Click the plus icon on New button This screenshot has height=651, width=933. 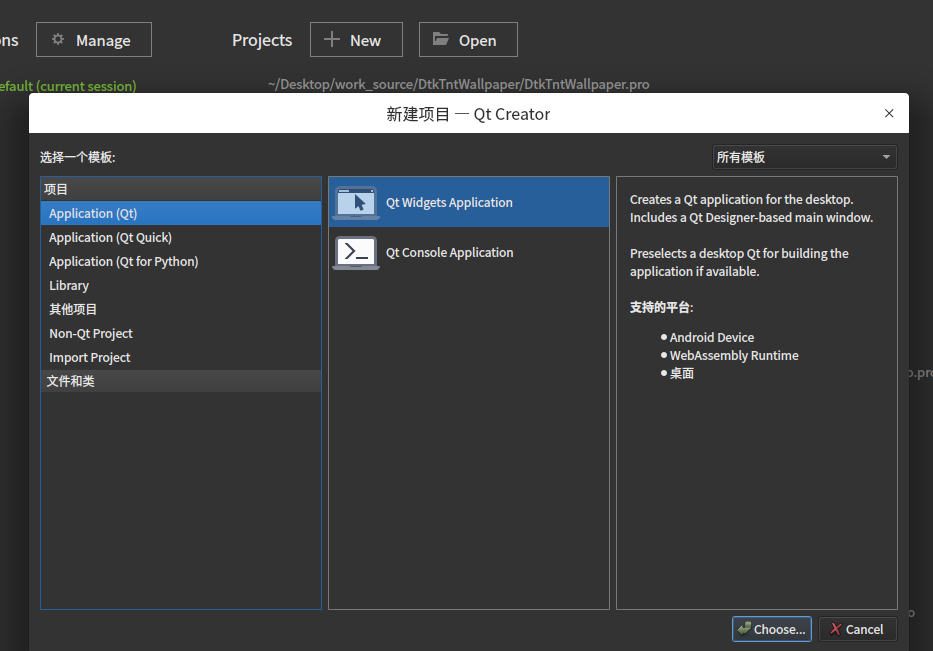tap(331, 39)
